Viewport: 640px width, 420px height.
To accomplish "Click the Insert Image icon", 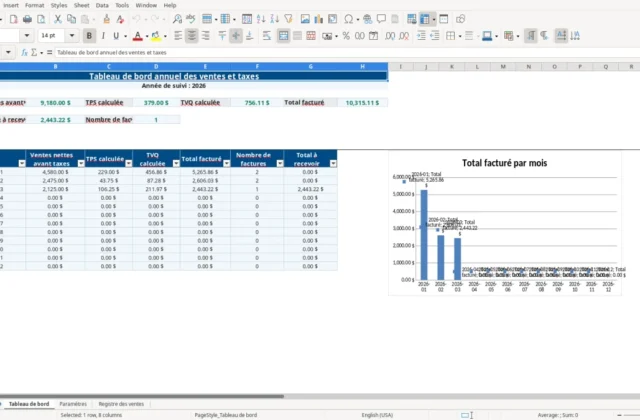I will tap(305, 19).
